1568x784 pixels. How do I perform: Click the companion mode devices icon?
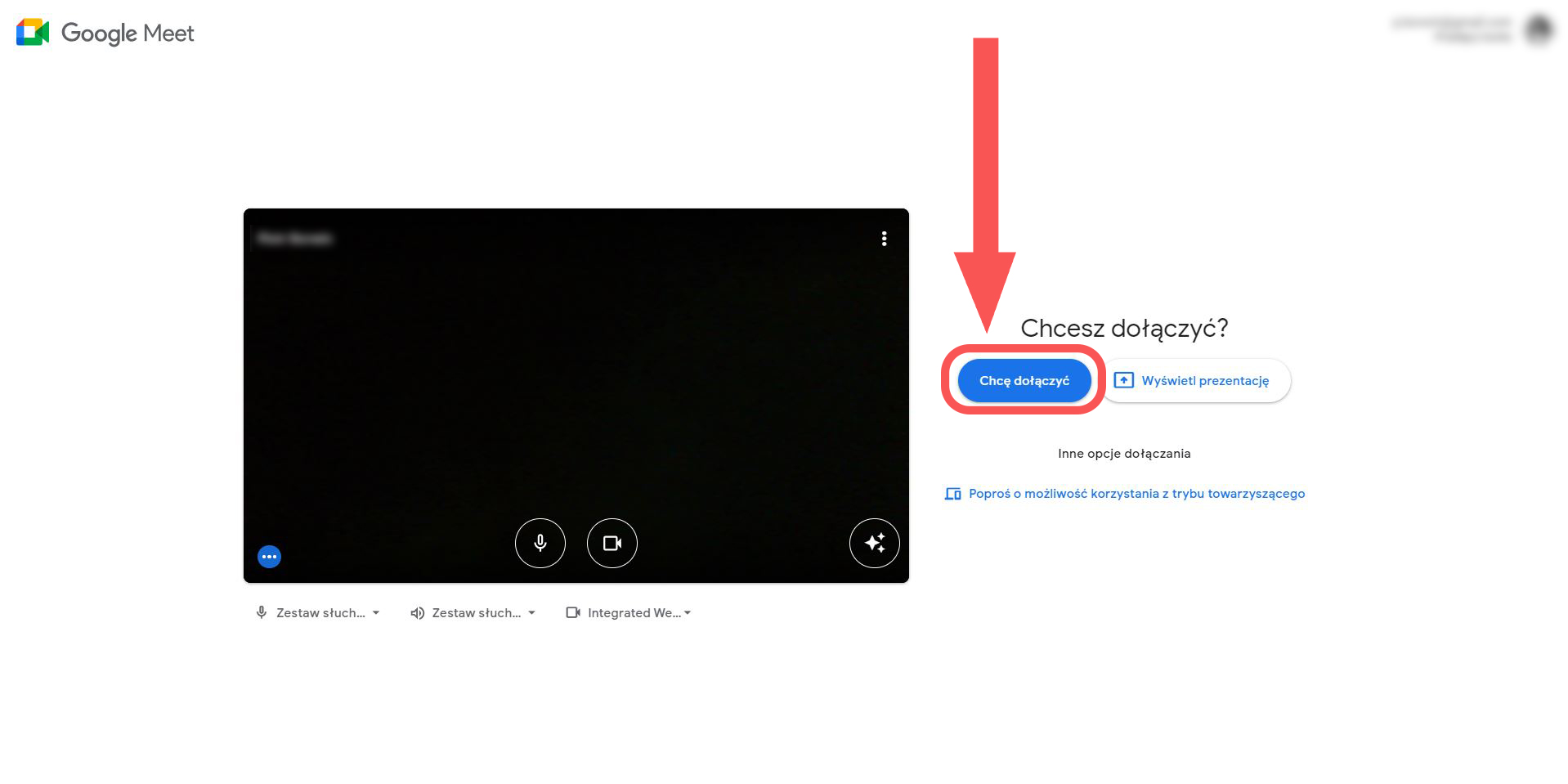click(x=952, y=494)
